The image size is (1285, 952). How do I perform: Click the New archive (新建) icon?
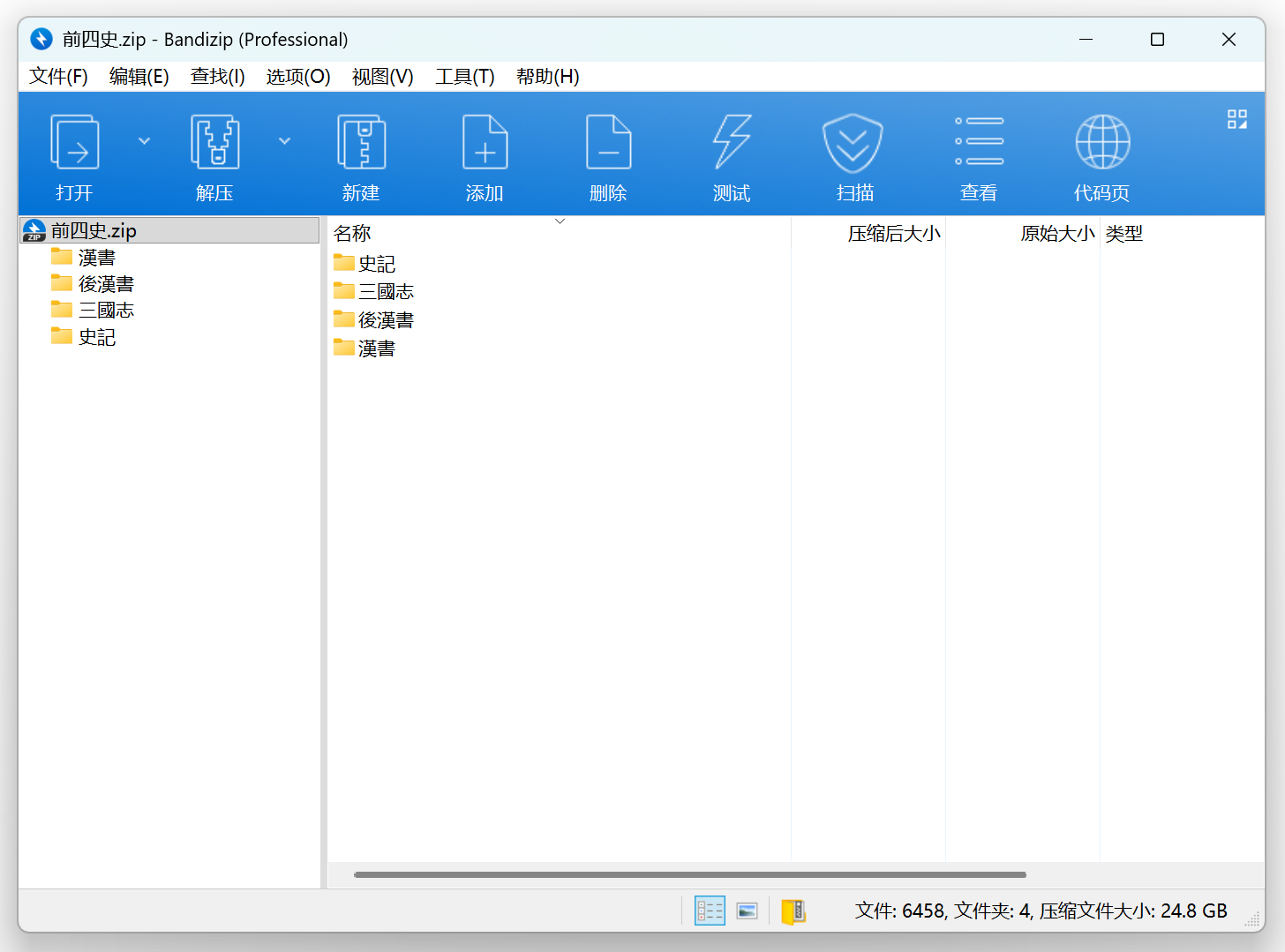tap(361, 142)
